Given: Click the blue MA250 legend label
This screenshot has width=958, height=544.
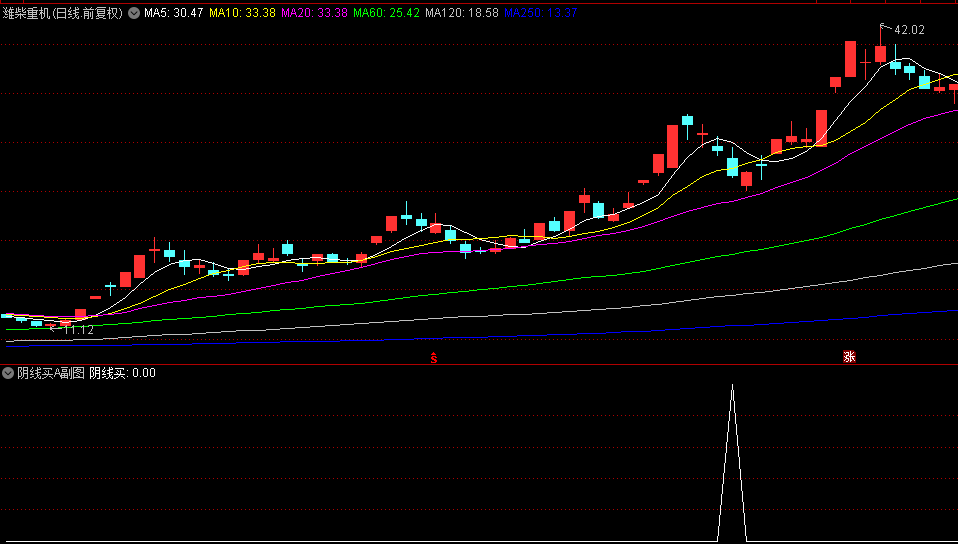Looking at the screenshot, I should click(x=540, y=14).
